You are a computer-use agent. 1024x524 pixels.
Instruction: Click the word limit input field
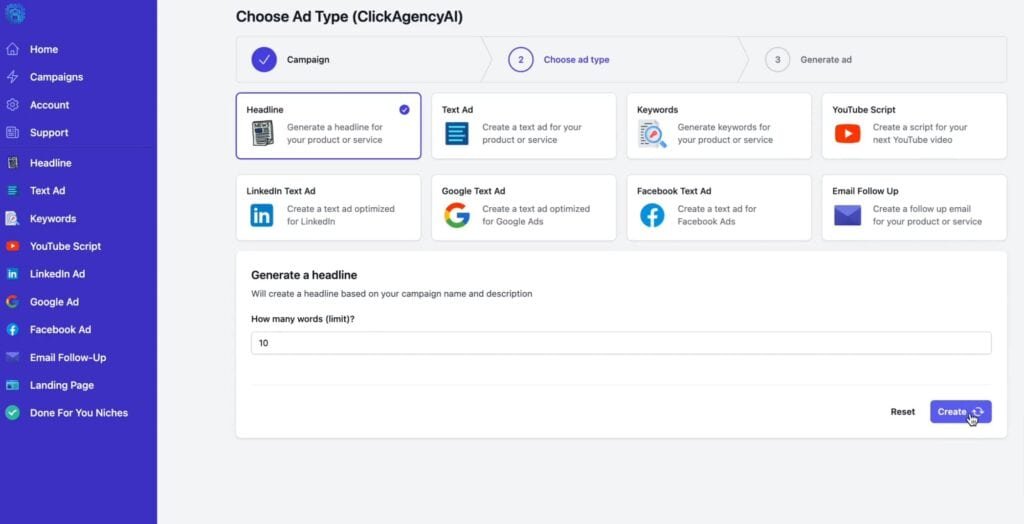point(620,343)
